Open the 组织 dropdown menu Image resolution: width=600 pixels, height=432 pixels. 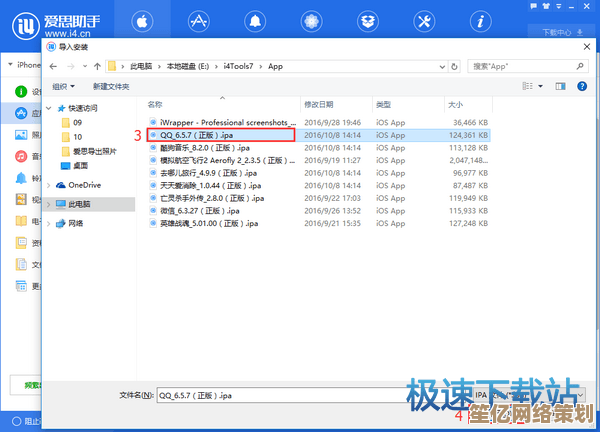coord(64,87)
